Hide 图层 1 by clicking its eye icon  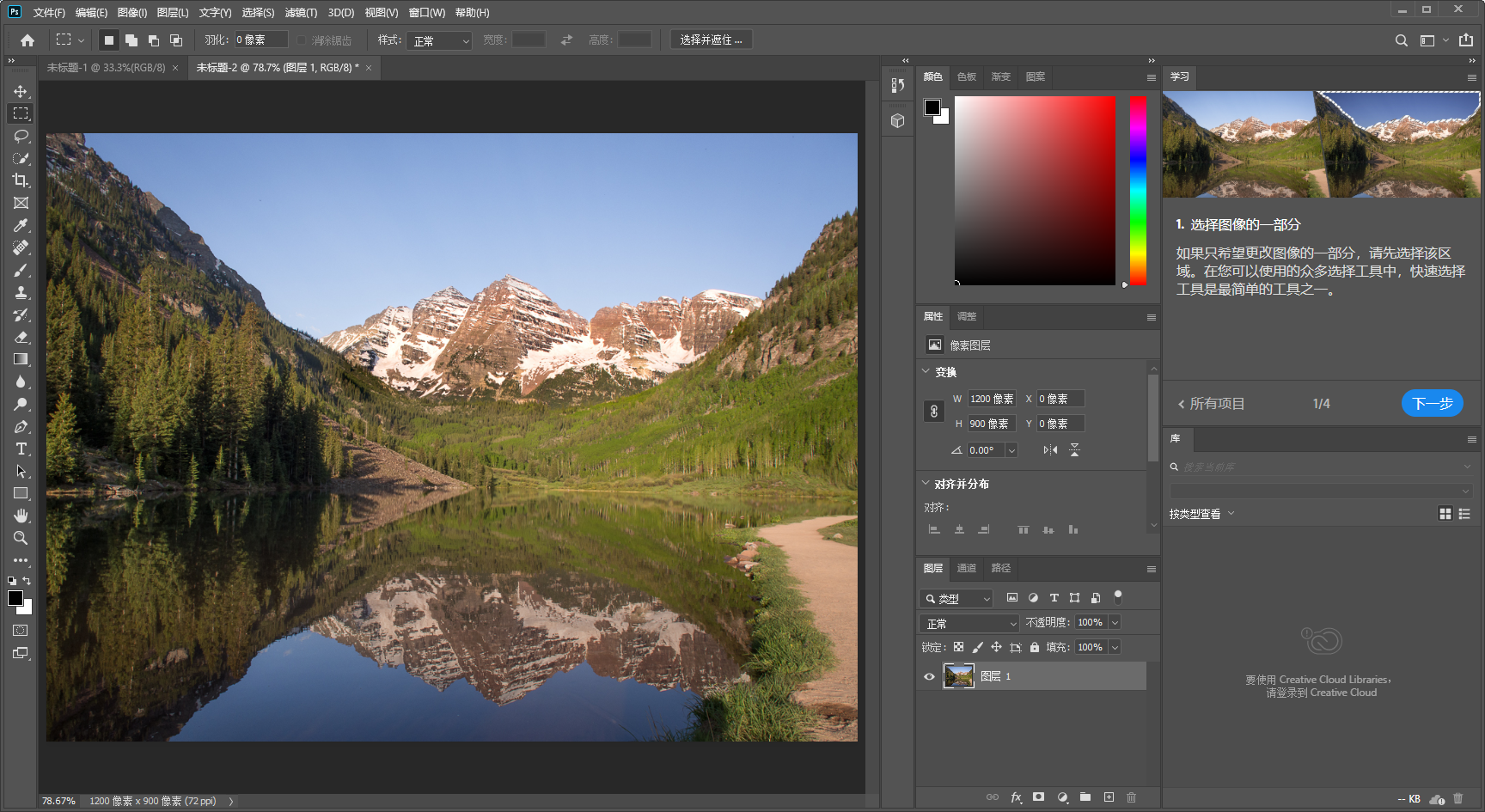point(929,676)
